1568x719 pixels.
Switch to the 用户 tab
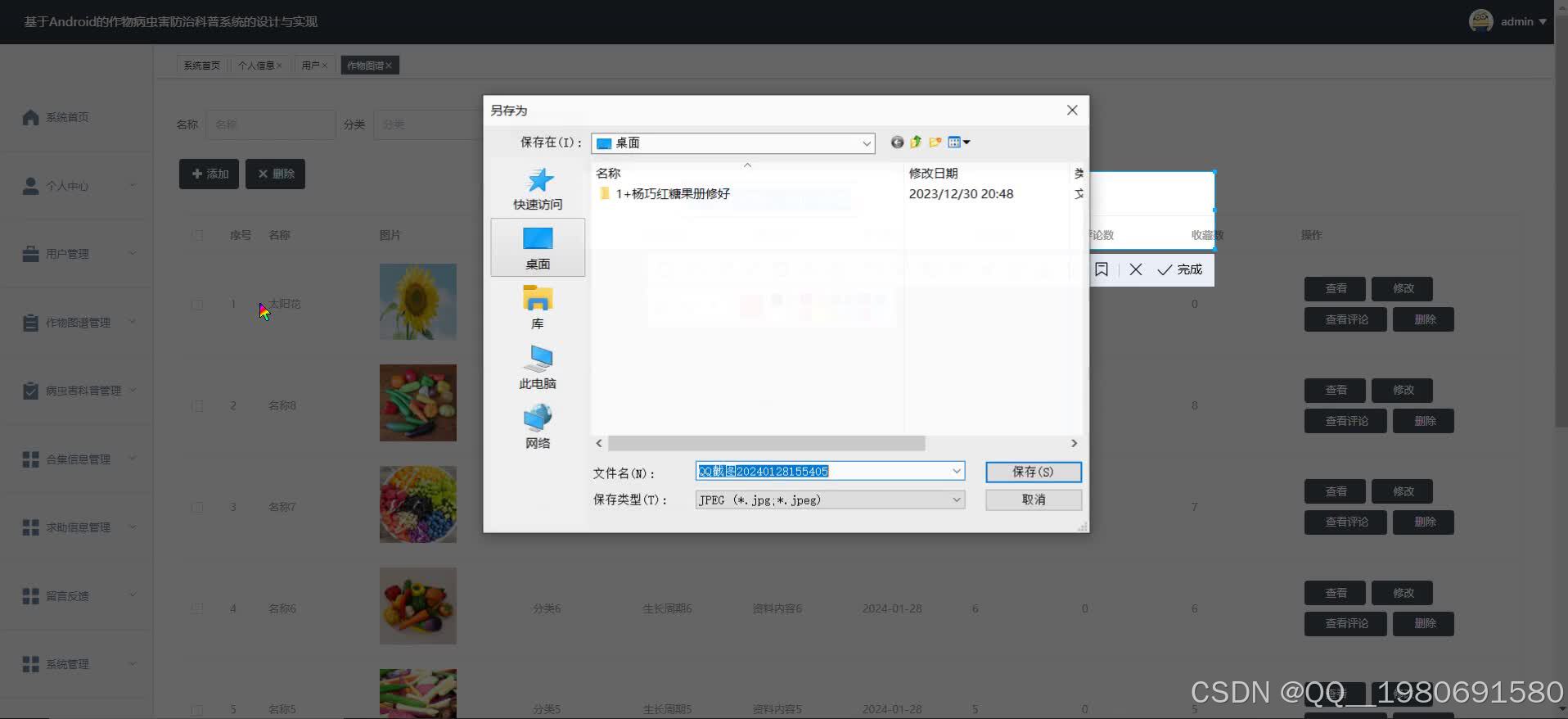coord(310,66)
